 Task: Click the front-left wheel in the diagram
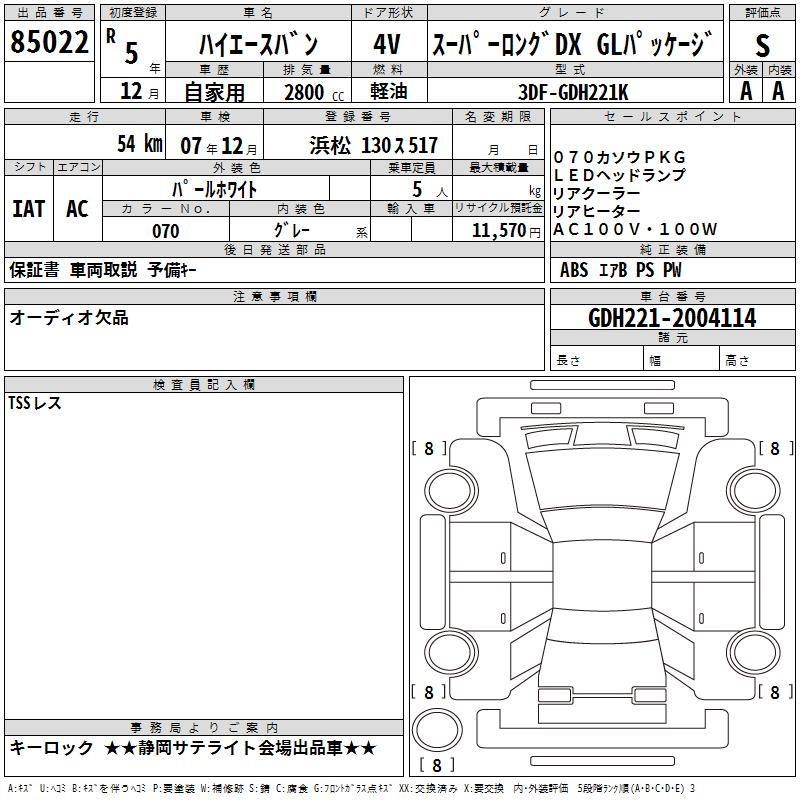click(x=450, y=491)
